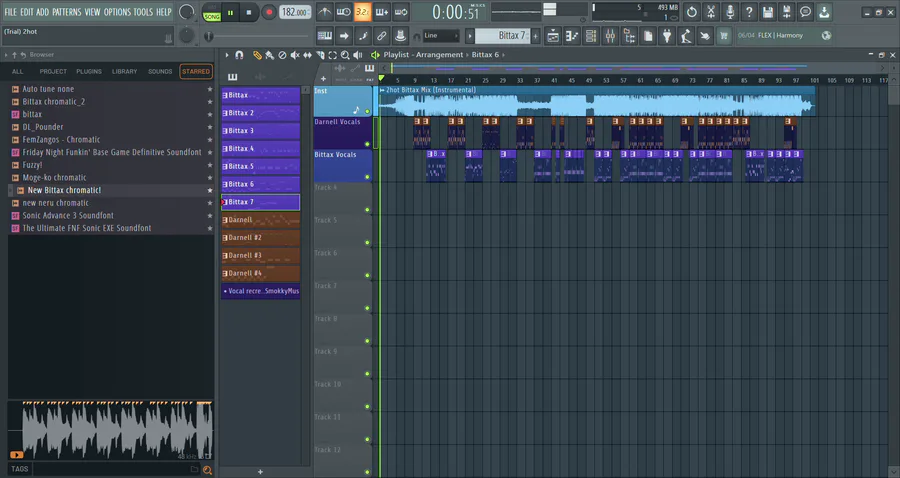Image resolution: width=900 pixels, height=478 pixels.
Task: Select the Paint brush tool in Playlist
Action: [x=269, y=55]
